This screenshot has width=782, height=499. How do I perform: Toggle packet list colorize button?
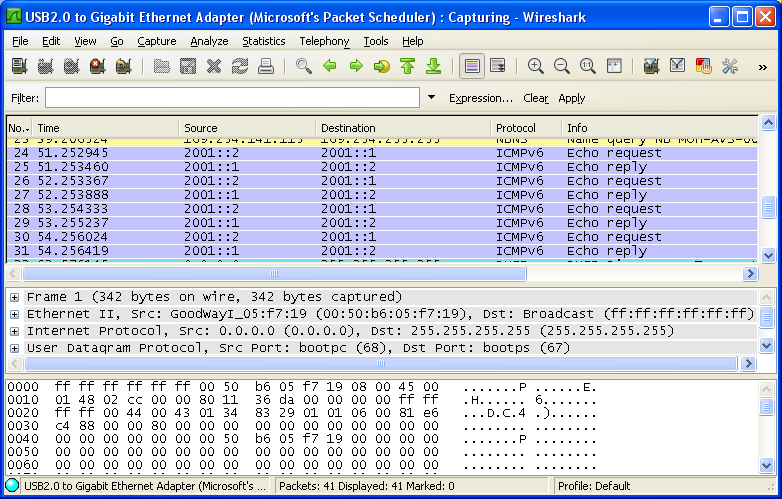coord(472,66)
